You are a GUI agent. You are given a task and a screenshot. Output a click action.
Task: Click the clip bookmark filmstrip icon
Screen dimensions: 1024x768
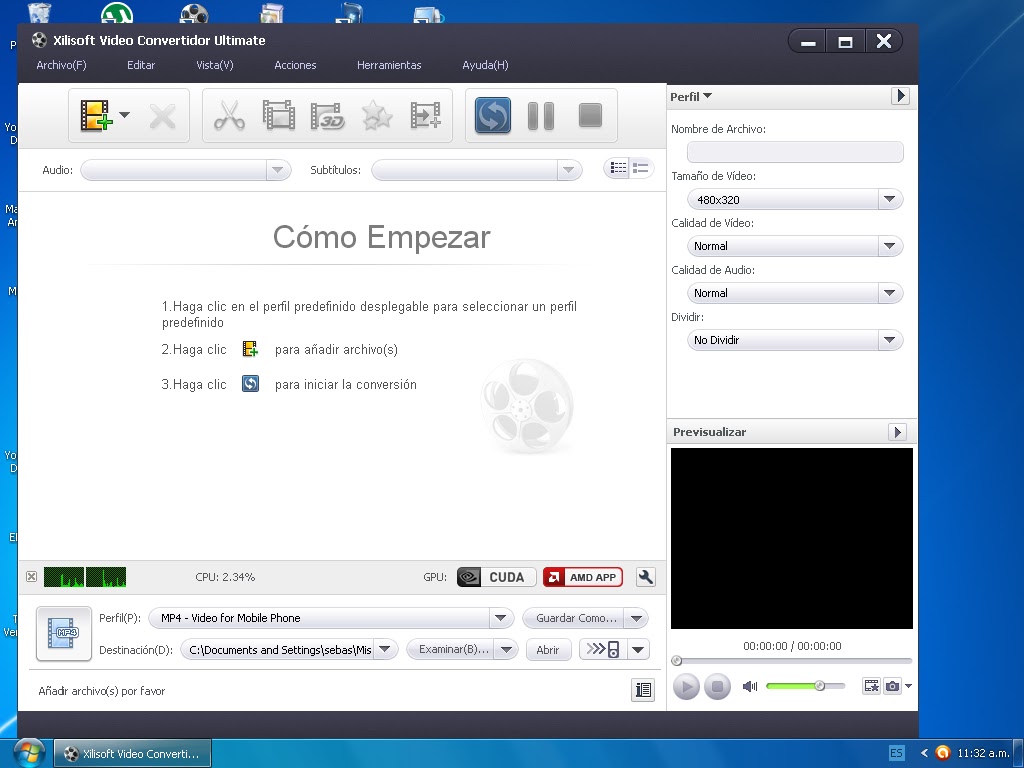click(x=871, y=686)
